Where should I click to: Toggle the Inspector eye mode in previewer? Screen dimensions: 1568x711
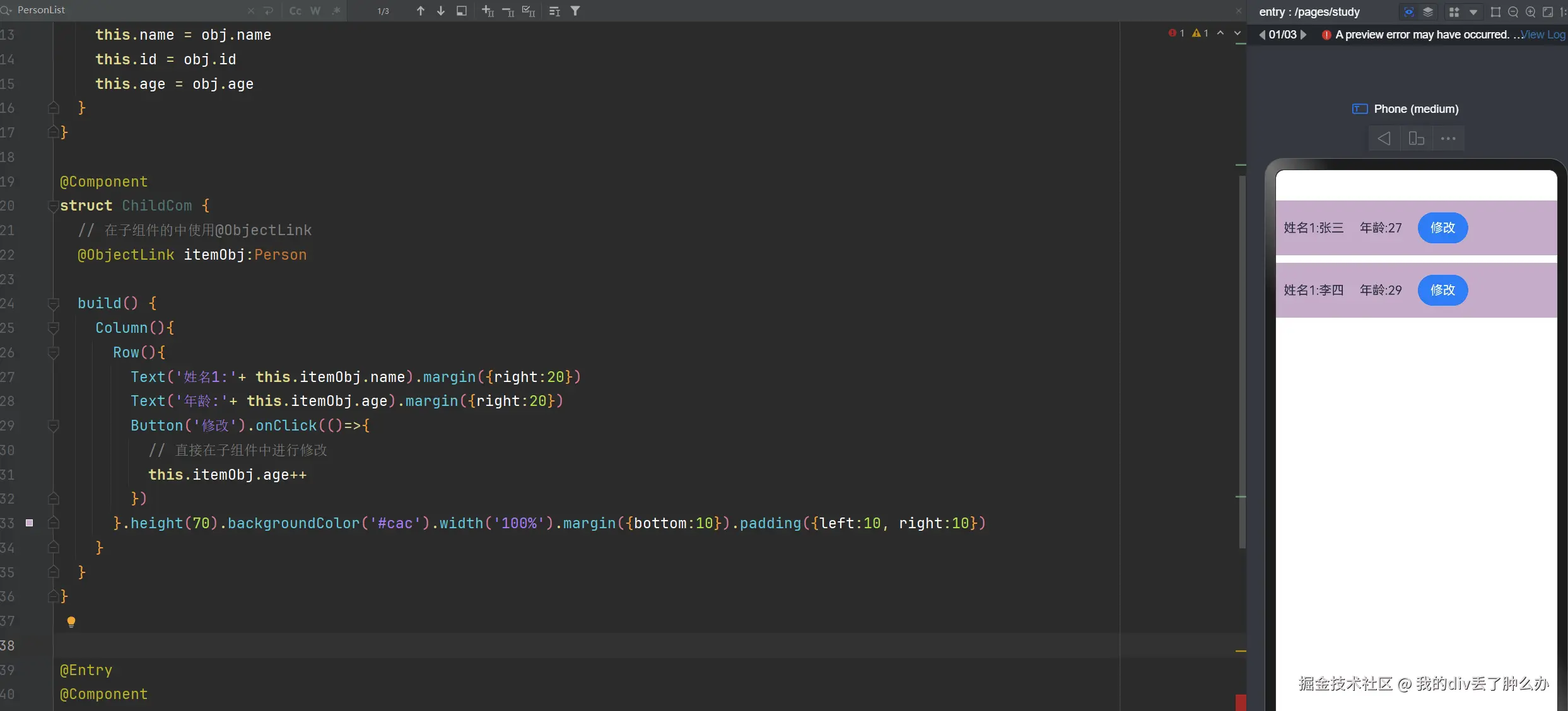click(1408, 12)
